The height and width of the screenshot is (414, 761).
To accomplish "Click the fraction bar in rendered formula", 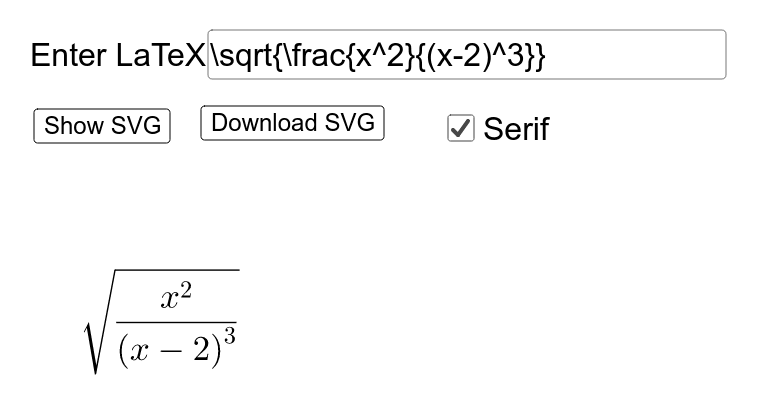I will click(x=176, y=322).
